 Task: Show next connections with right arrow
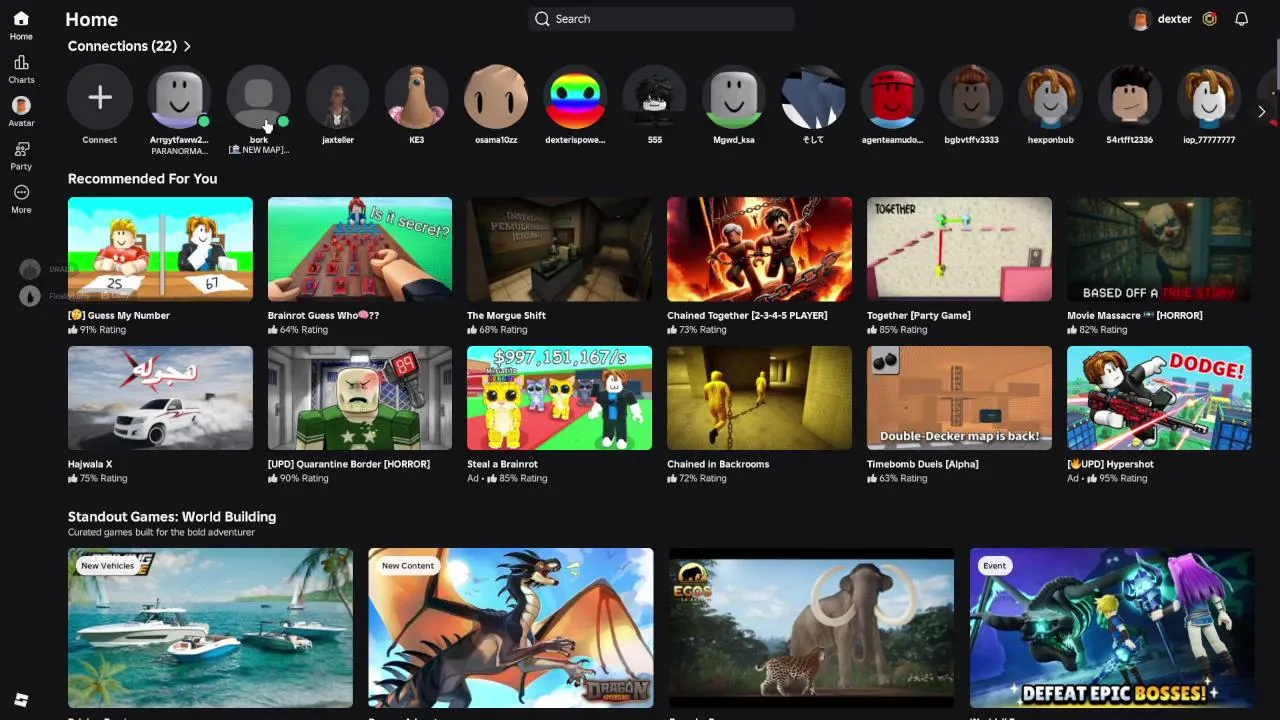[1261, 112]
